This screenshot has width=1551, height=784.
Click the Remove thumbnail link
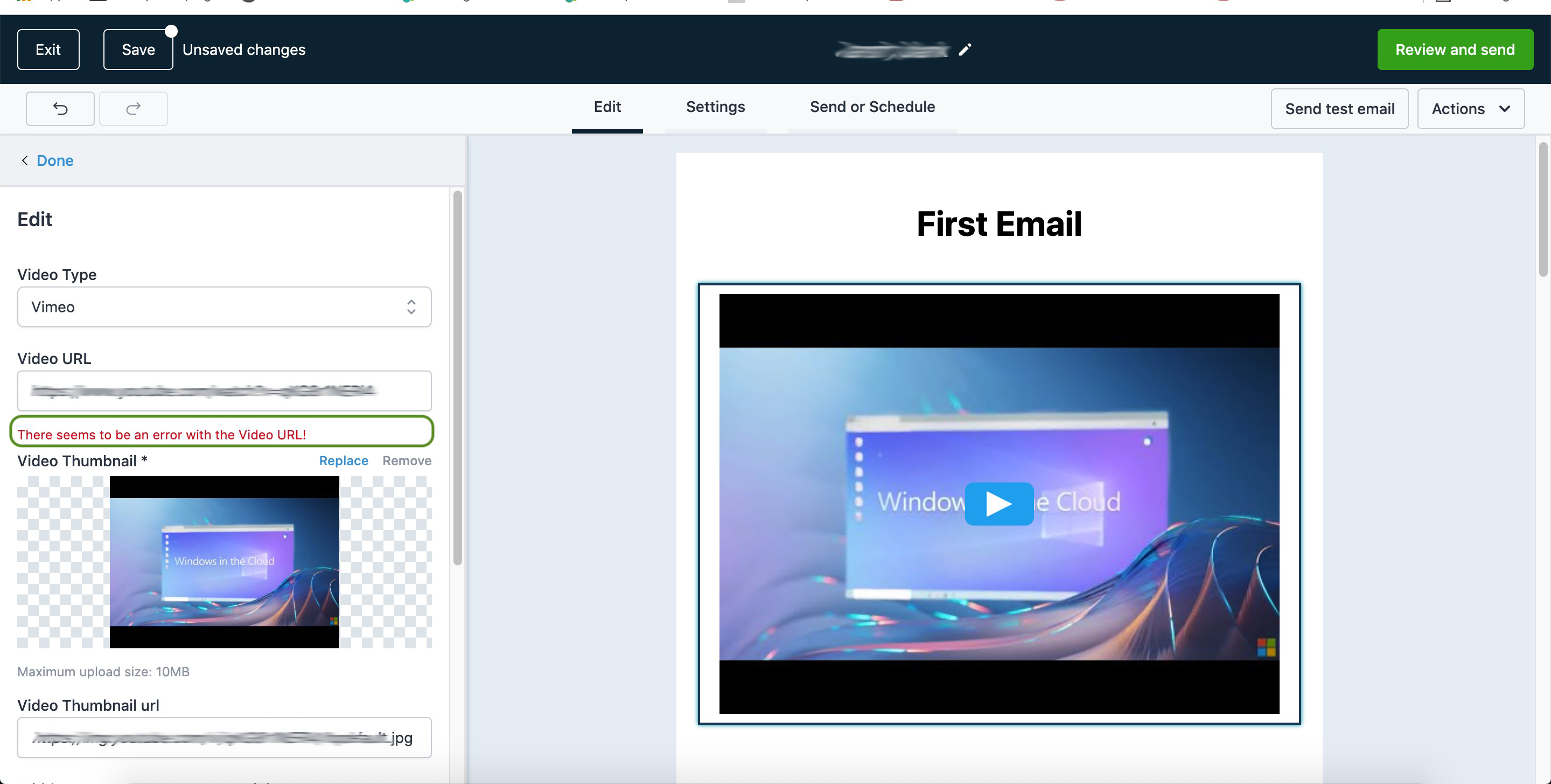point(407,460)
